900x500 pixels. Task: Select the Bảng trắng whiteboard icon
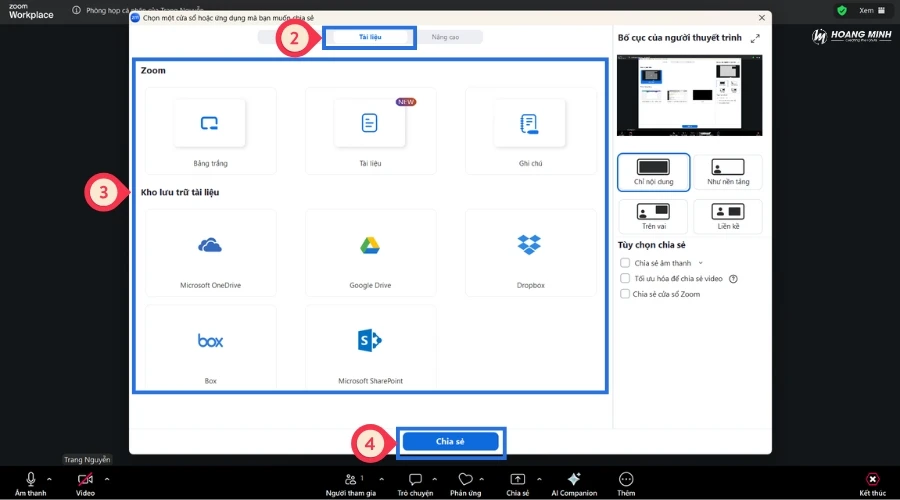tap(210, 124)
